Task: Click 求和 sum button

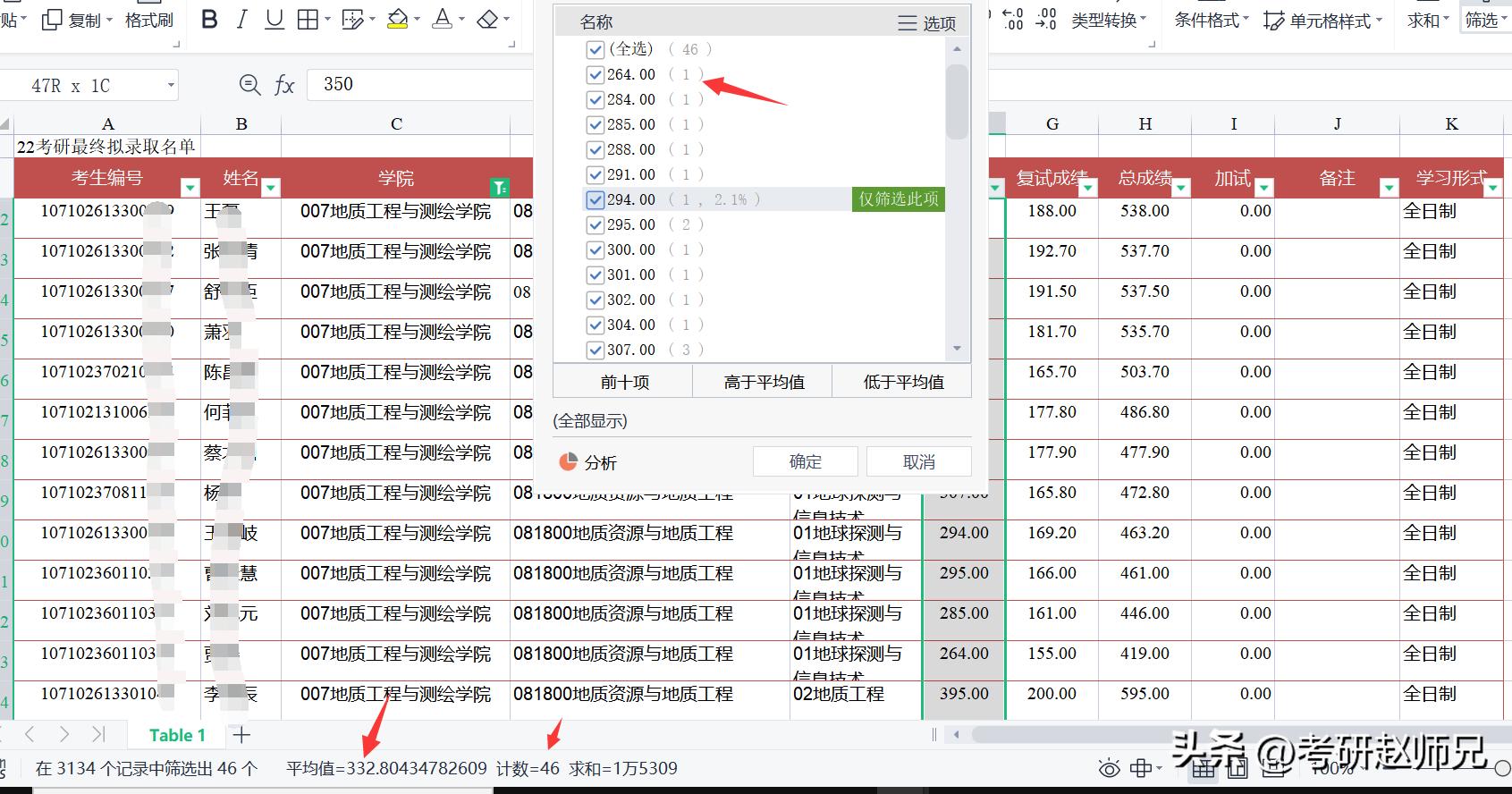Action: point(1428,20)
